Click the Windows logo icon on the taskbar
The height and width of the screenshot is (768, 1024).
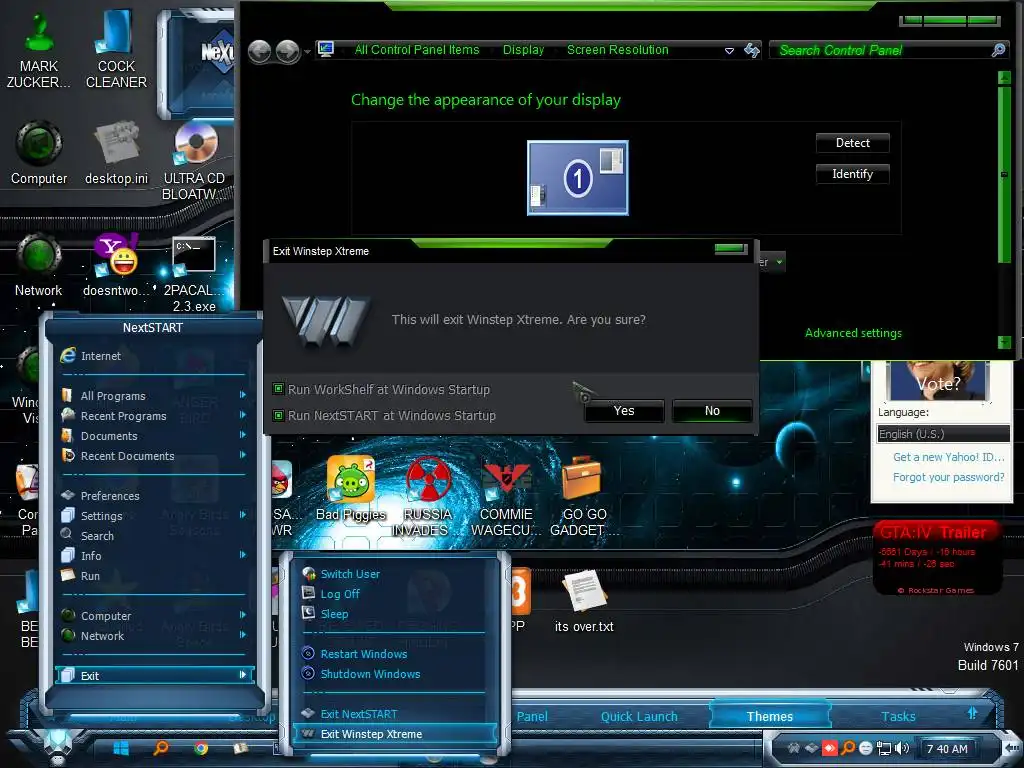coord(121,748)
